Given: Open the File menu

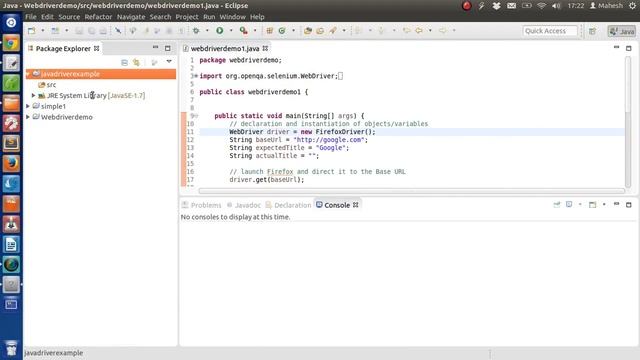Looking at the screenshot, I should [x=31, y=17].
